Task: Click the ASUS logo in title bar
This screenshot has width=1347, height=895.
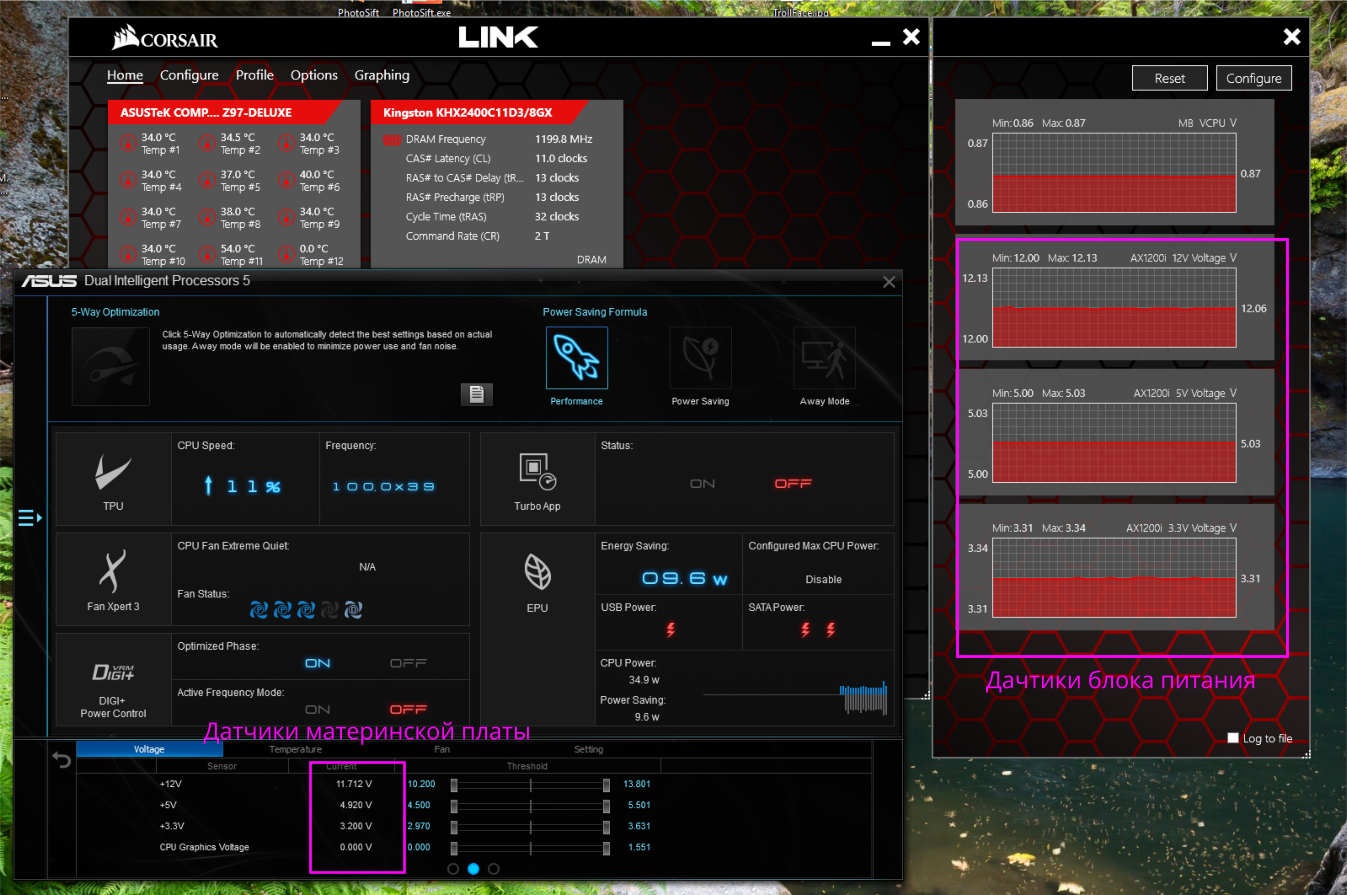Action: (47, 281)
